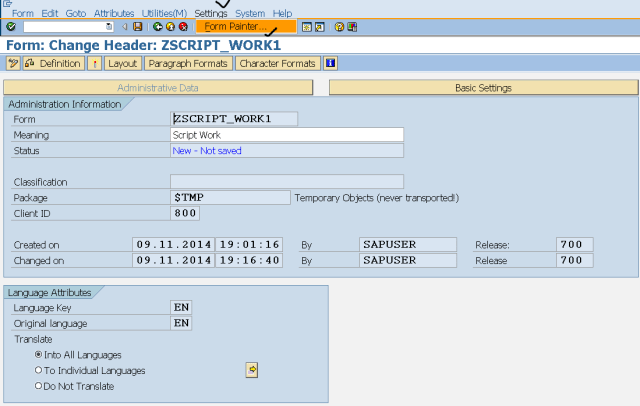Open the Help question mark icon
The width and height of the screenshot is (640, 406).
[x=339, y=27]
